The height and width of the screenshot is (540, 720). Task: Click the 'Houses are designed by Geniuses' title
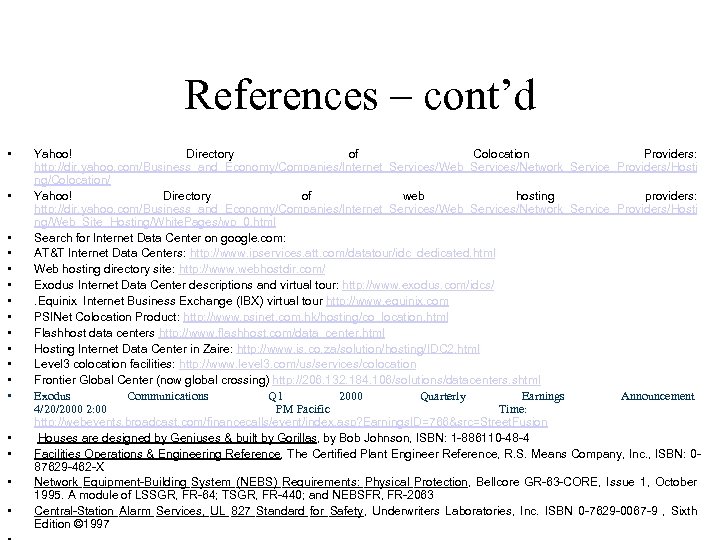click(177, 438)
